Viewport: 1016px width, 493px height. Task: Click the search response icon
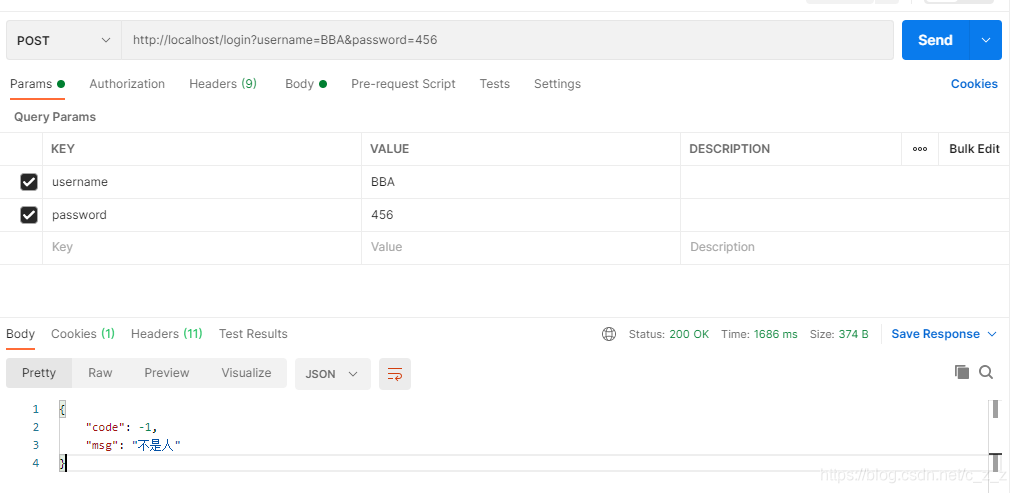(x=986, y=372)
